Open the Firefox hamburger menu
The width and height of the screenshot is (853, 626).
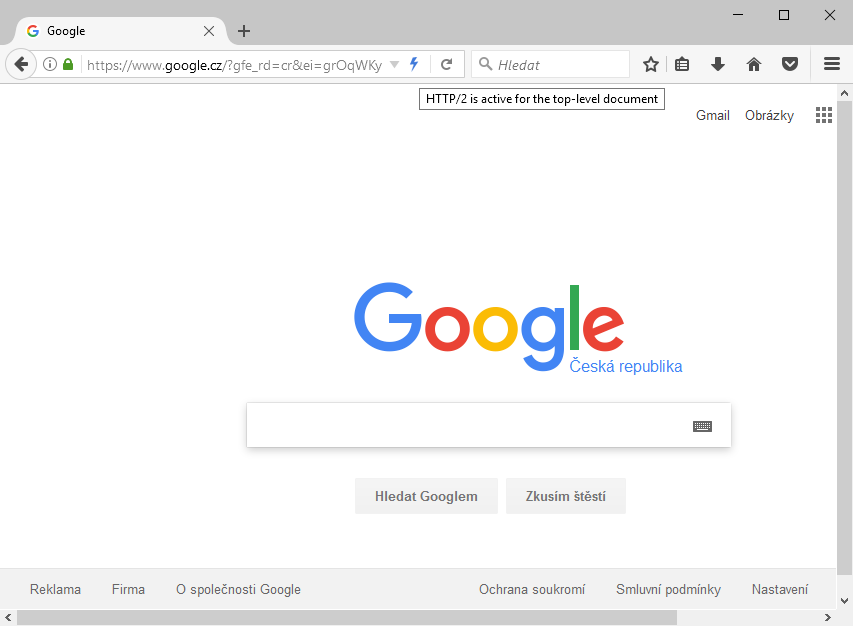(832, 64)
